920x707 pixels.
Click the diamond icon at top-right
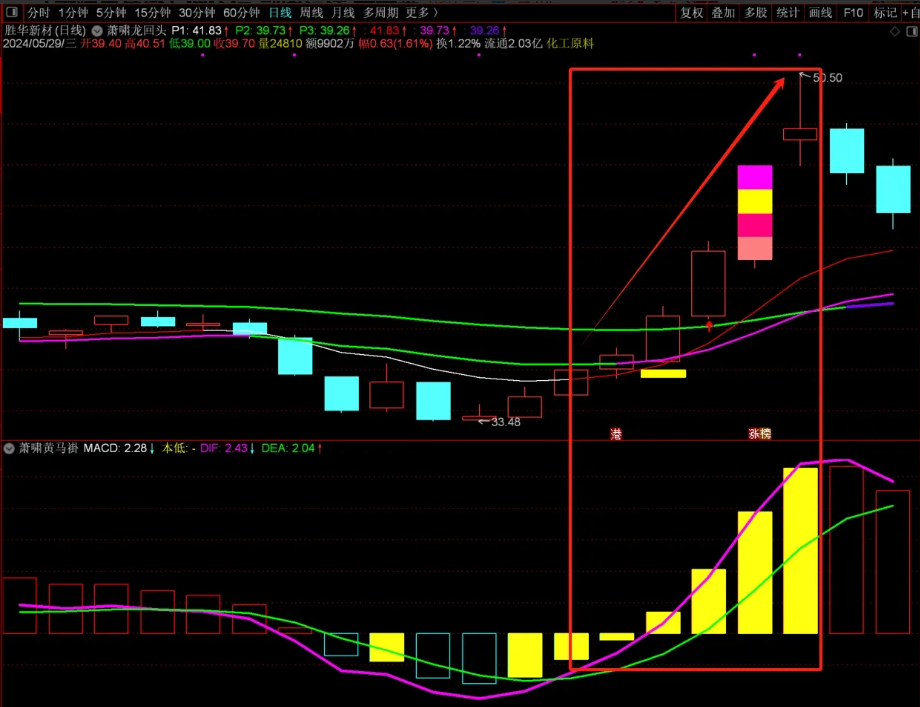pos(895,31)
